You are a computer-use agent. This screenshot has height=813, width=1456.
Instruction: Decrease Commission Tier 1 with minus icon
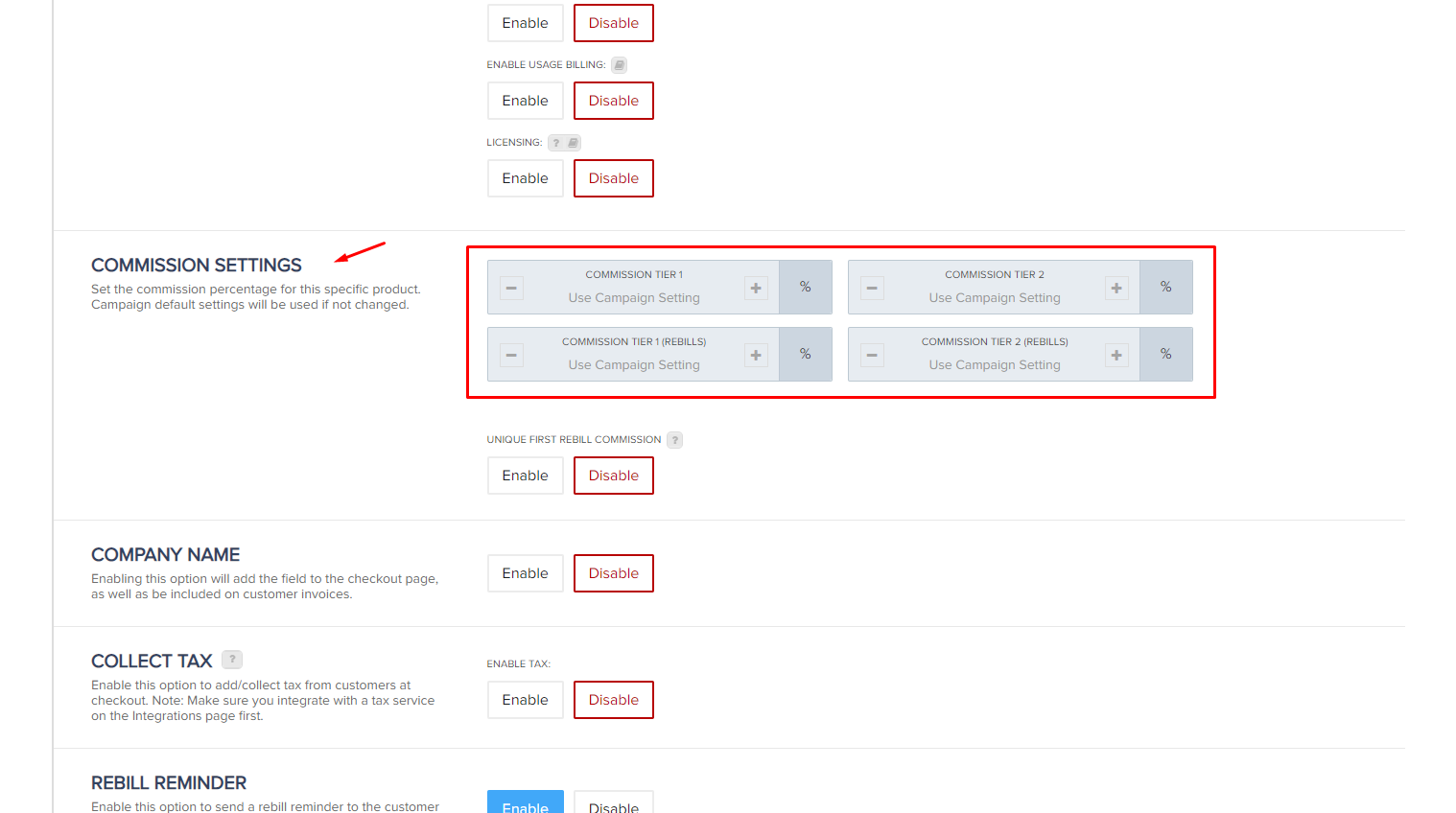[x=511, y=288]
